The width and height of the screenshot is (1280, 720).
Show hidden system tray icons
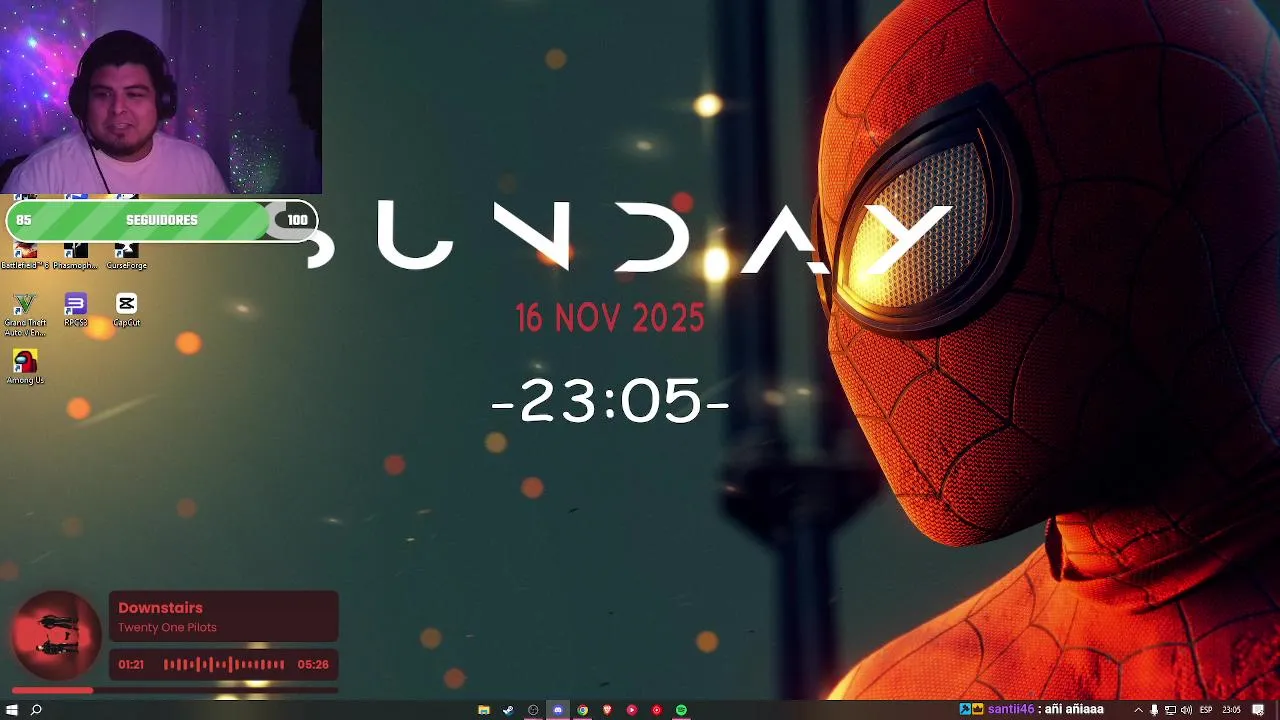pos(1138,710)
